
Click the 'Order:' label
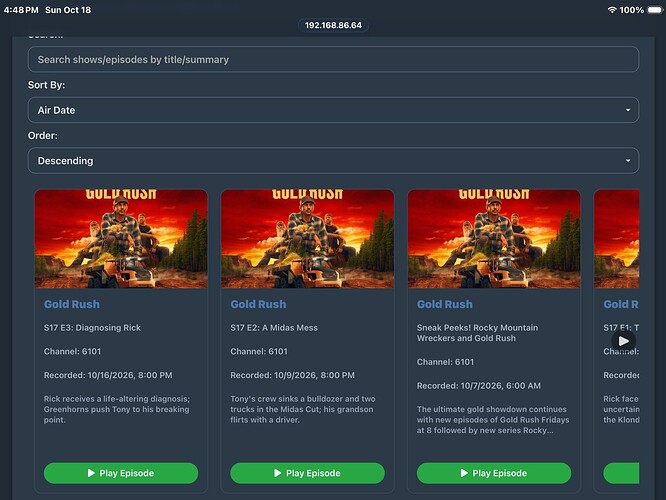(x=42, y=136)
